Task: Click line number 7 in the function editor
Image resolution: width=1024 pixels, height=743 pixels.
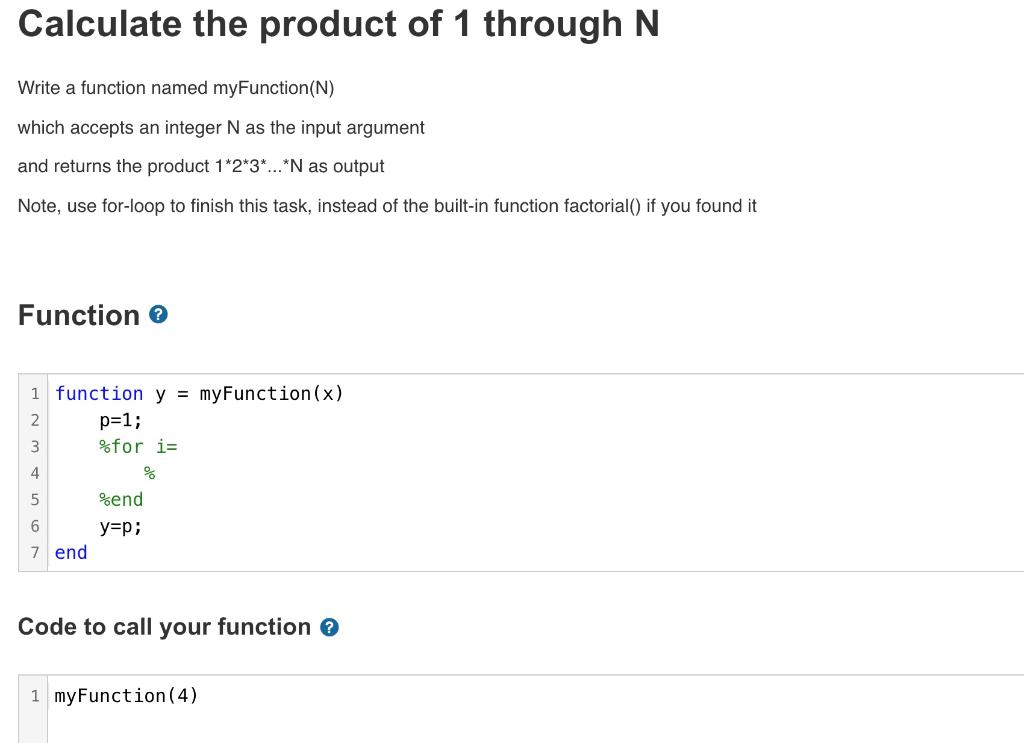Action: [x=35, y=552]
